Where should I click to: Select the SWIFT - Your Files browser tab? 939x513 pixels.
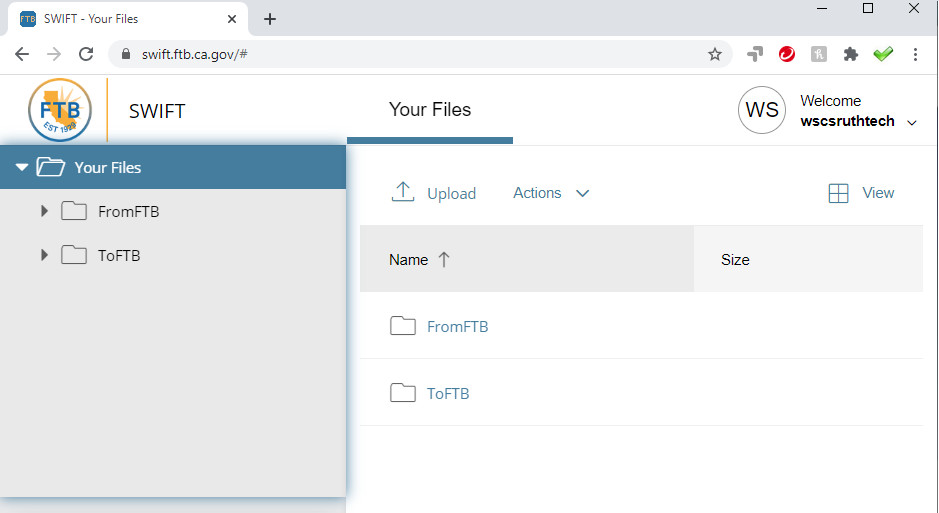(128, 19)
